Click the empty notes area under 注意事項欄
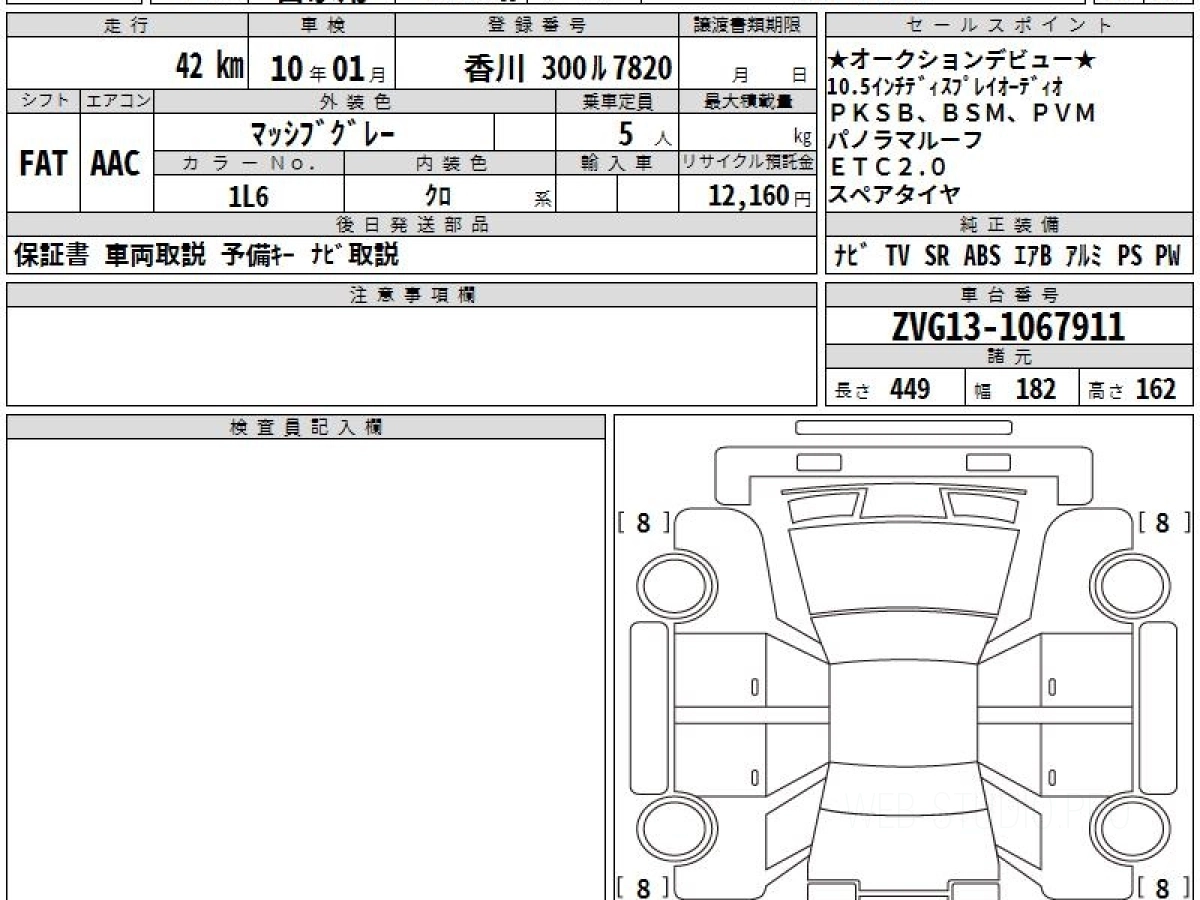This screenshot has height=900, width=1200. point(412,355)
